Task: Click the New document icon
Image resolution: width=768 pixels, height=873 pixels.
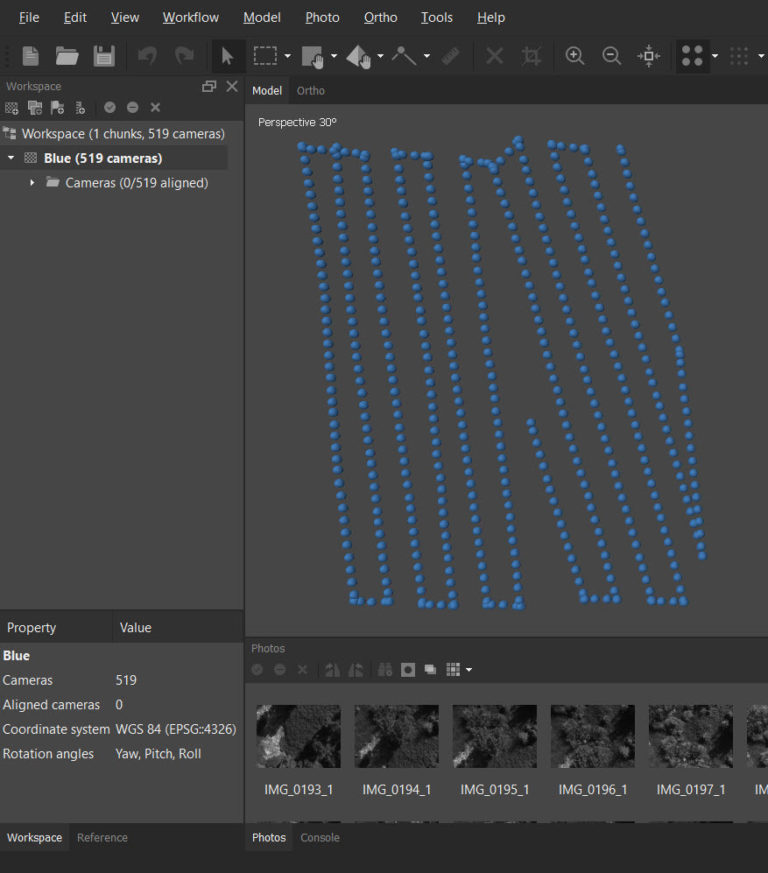Action: click(x=31, y=56)
